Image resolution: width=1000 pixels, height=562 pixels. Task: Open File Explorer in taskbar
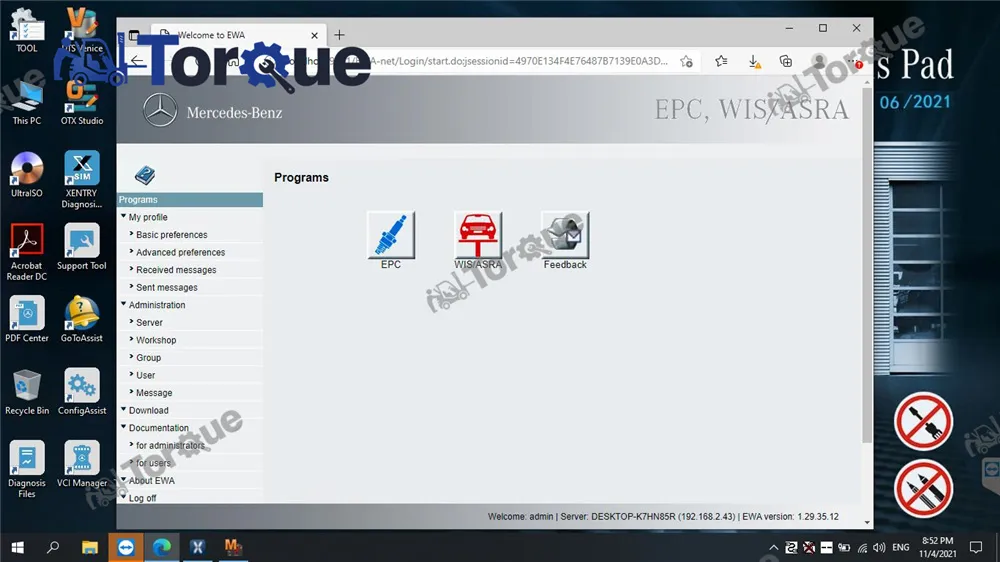click(x=90, y=547)
